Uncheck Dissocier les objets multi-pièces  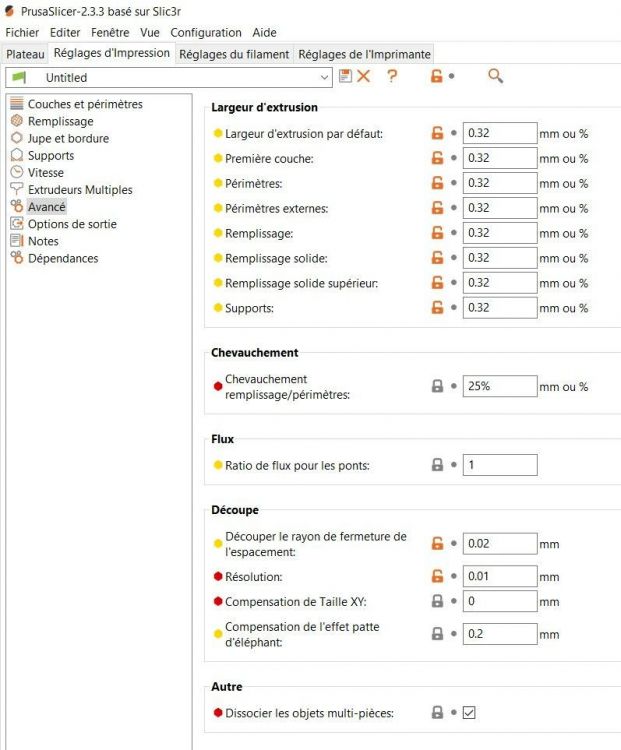[469, 713]
